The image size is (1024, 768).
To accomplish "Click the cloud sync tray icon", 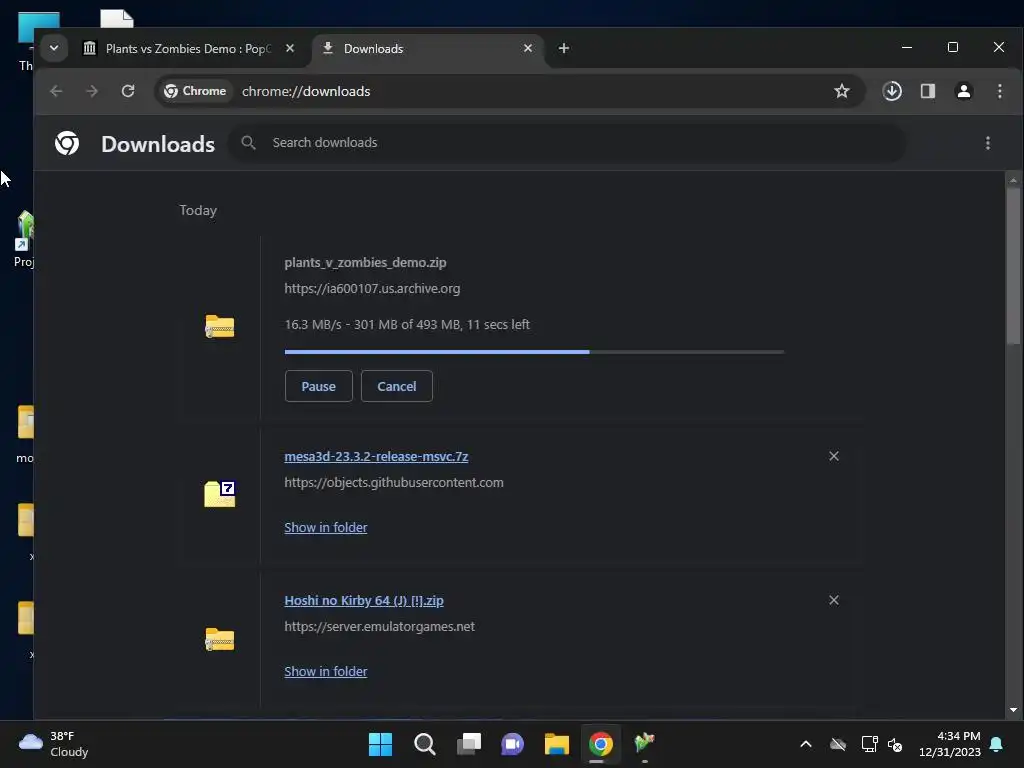I will click(838, 744).
